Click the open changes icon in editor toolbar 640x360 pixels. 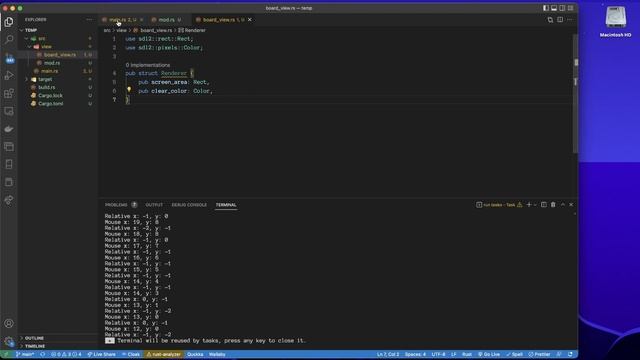550,20
